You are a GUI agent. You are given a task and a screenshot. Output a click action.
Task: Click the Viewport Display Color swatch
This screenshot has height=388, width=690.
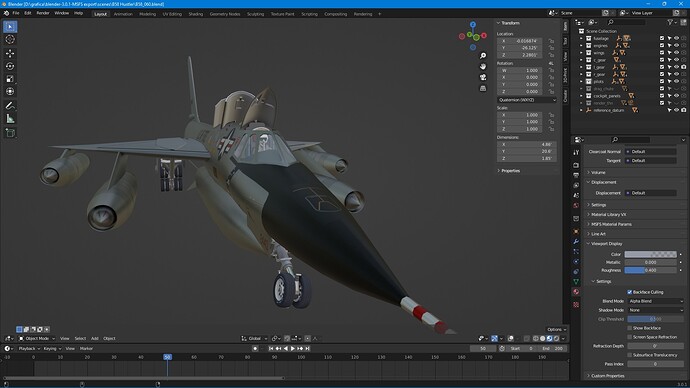pyautogui.click(x=650, y=254)
